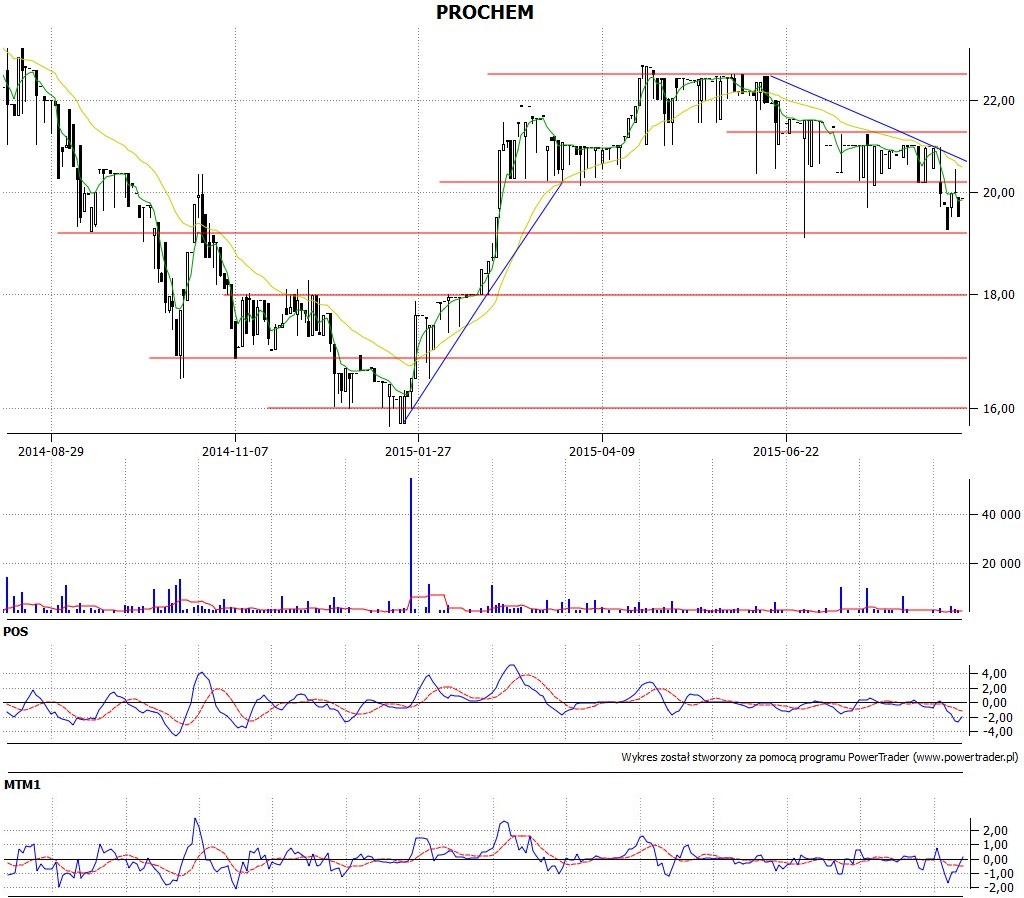The width and height of the screenshot is (1024, 898).
Task: Click the 20,00 price axis label
Action: pos(999,193)
